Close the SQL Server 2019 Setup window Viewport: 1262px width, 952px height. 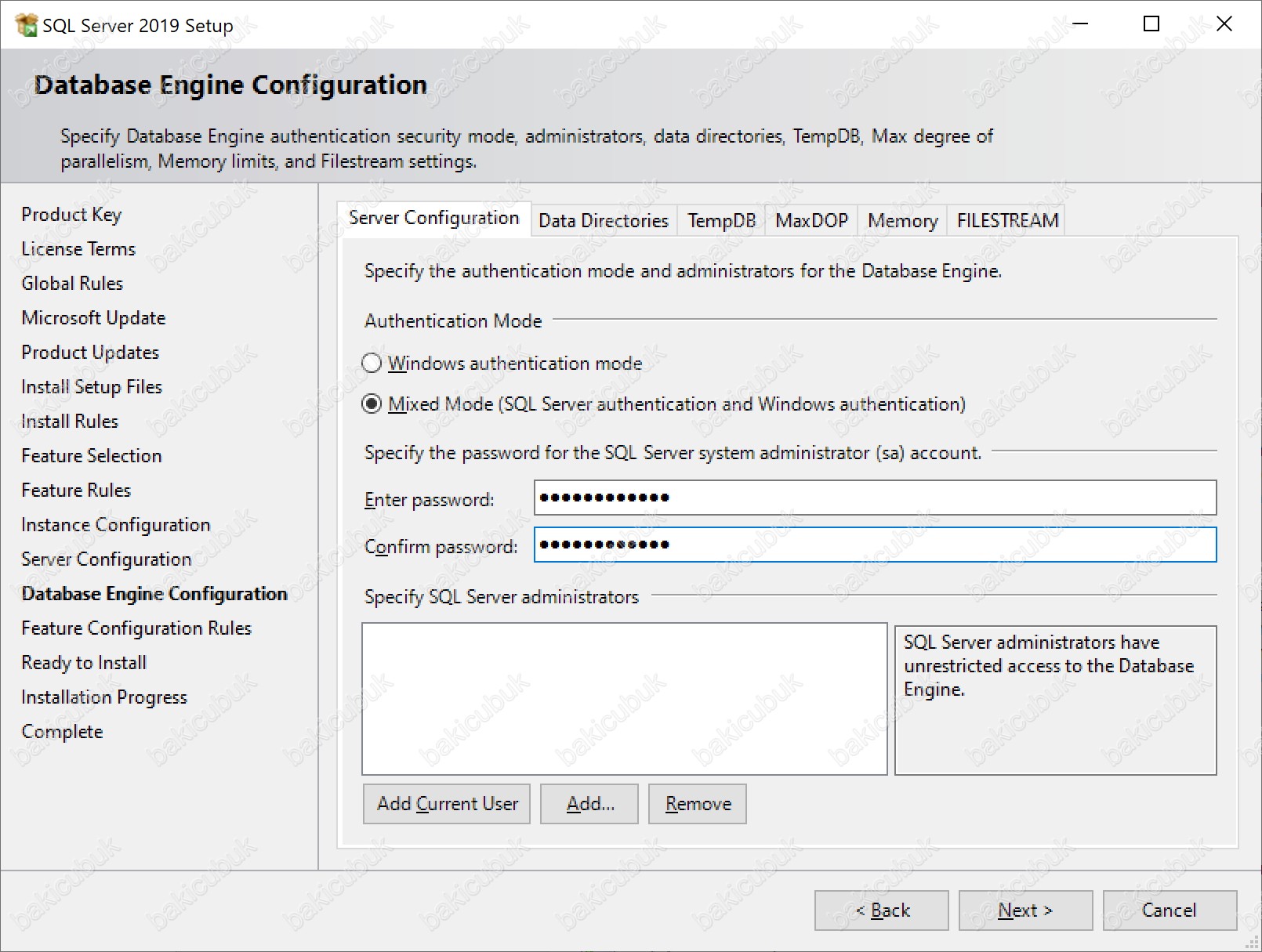tap(1224, 24)
